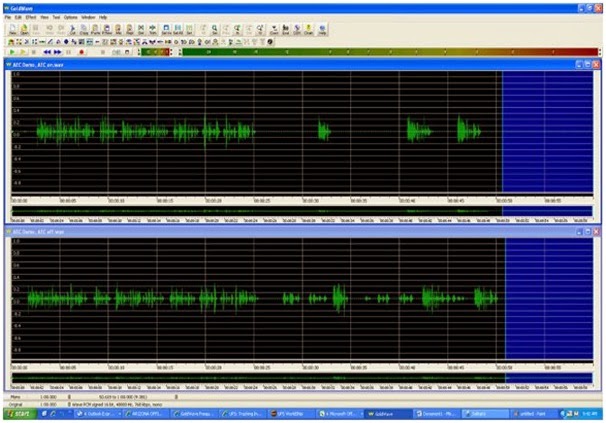Open the Help menu in menu bar
The image size is (606, 423).
103,17
